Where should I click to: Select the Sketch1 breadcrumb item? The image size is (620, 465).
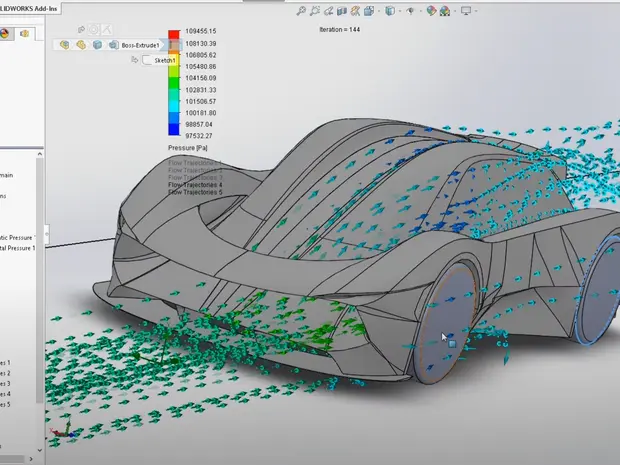coord(159,60)
